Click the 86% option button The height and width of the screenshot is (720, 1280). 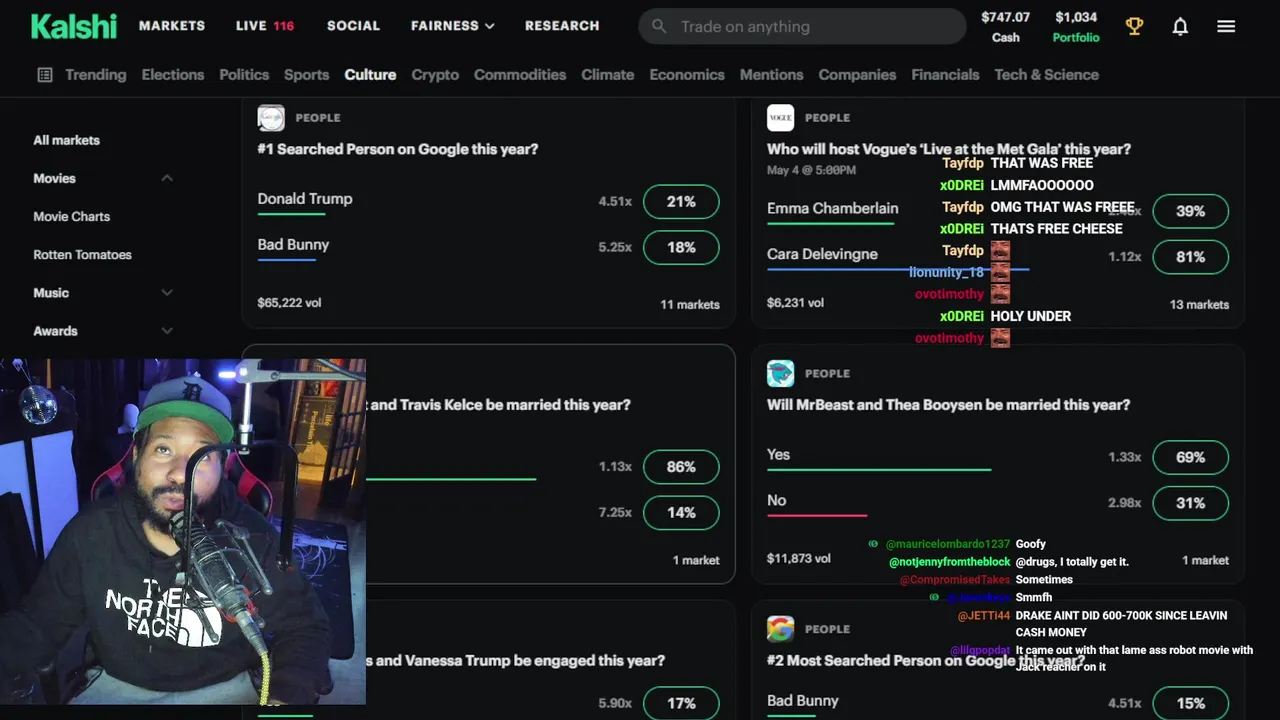pyautogui.click(x=681, y=467)
